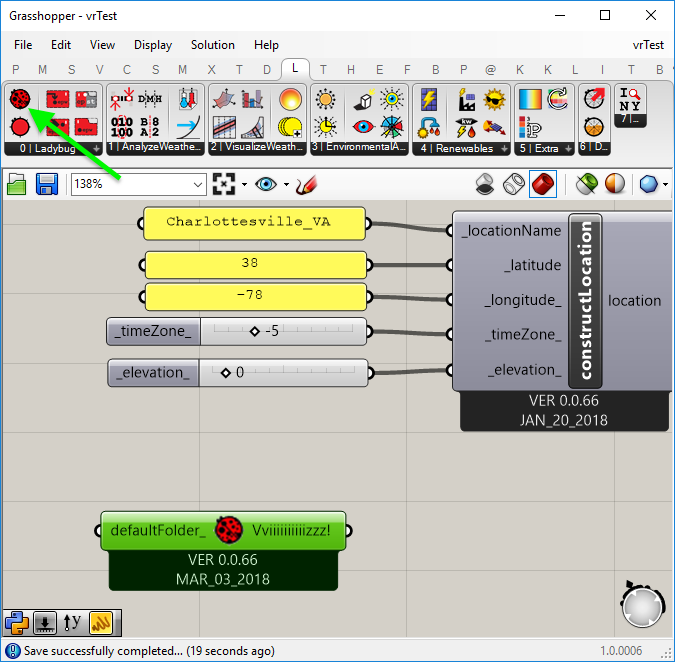Click the red sketch pencil tool
The width and height of the screenshot is (675, 662).
[x=307, y=184]
